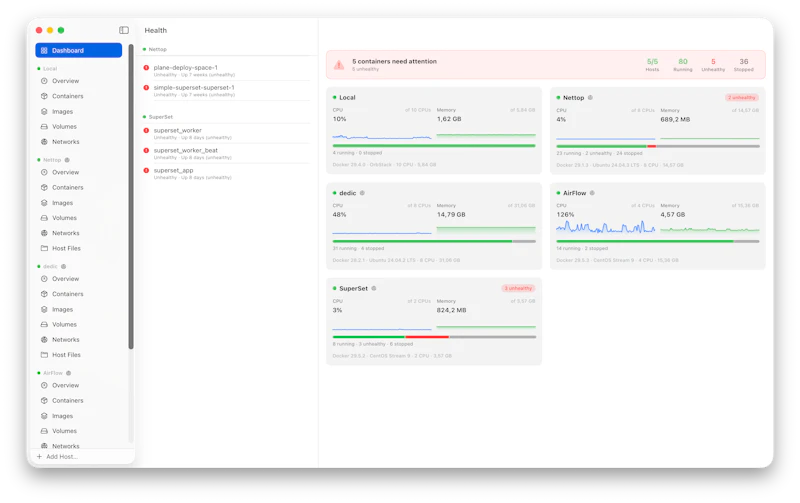Click the SuperSet container status bar
Viewport: 800px width, 503px height.
(434, 337)
